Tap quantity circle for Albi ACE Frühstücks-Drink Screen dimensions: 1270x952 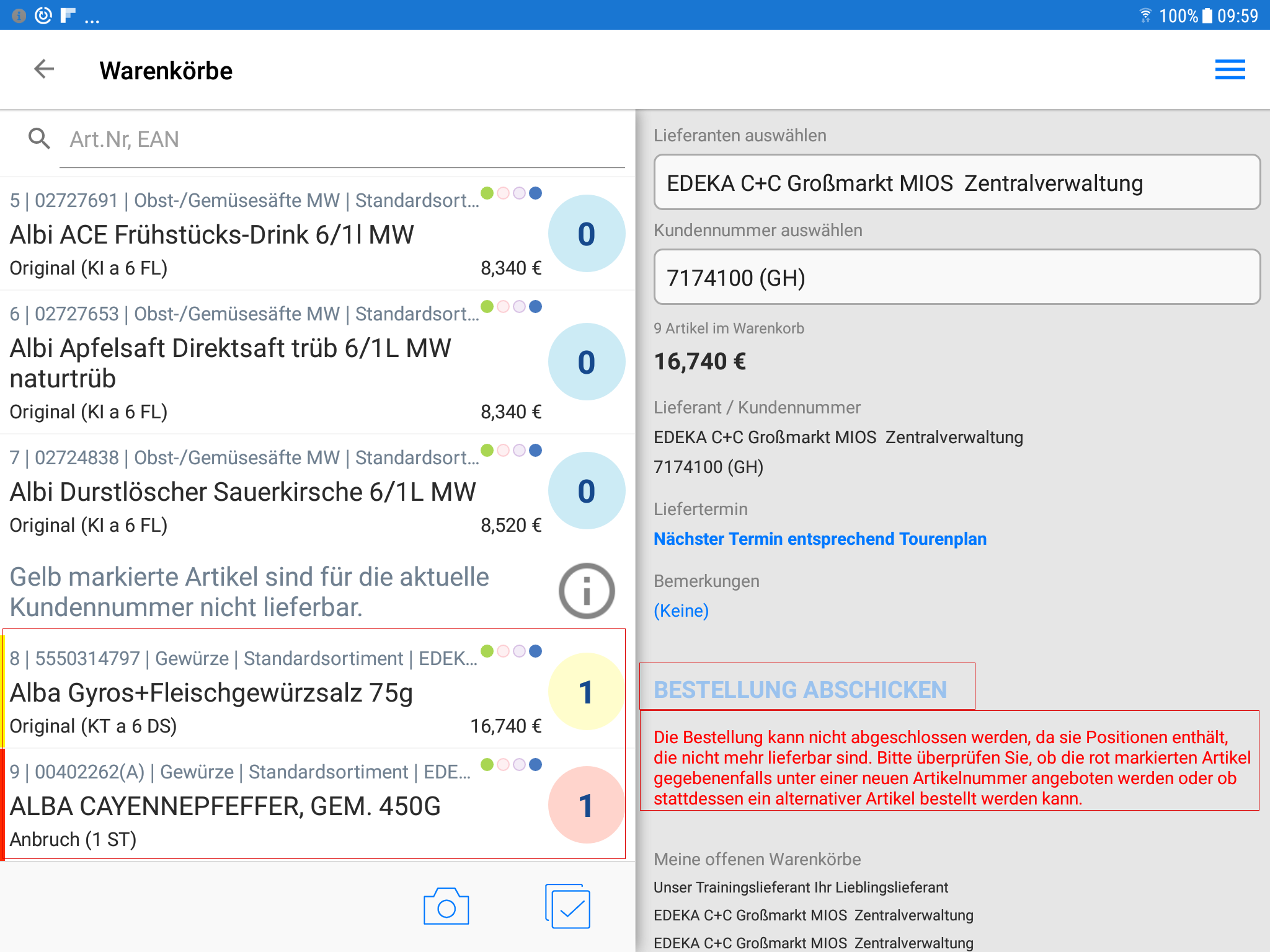(x=586, y=234)
